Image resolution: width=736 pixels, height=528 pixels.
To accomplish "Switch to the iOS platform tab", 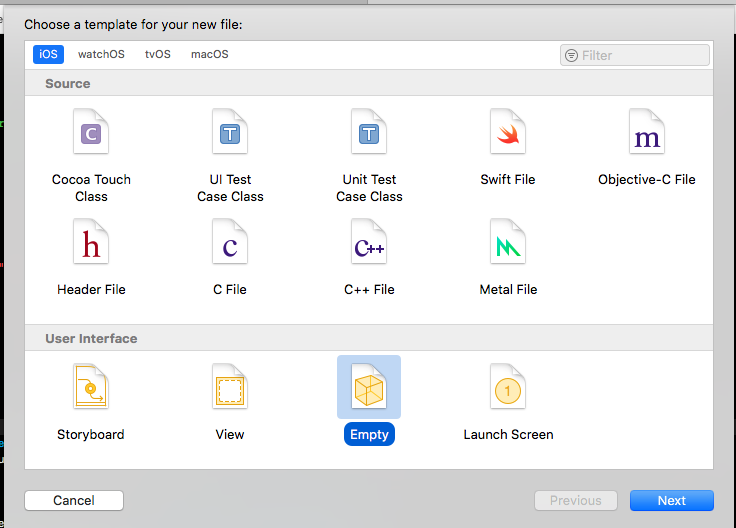I will click(x=48, y=54).
